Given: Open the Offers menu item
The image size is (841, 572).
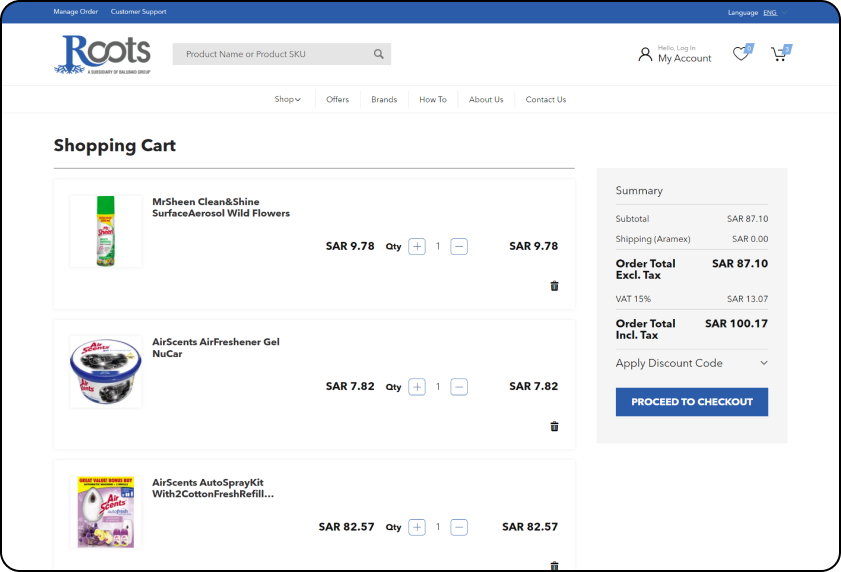Looking at the screenshot, I should pyautogui.click(x=337, y=99).
